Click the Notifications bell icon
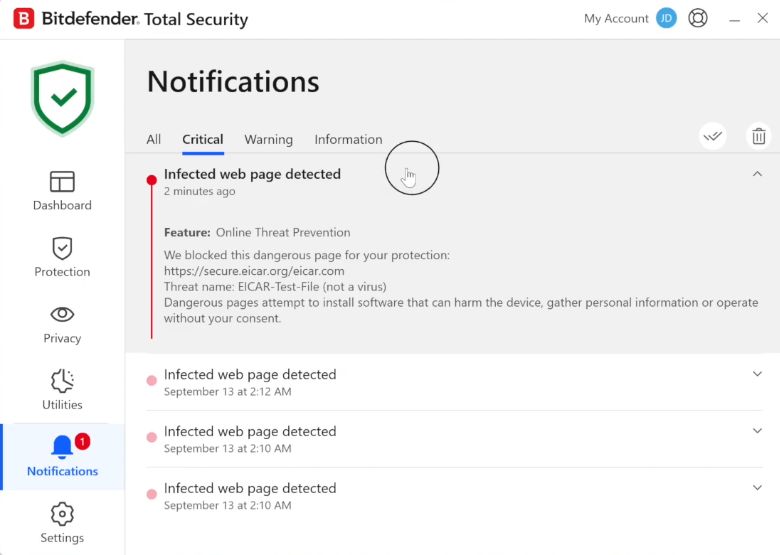The image size is (780, 555). coord(62,446)
